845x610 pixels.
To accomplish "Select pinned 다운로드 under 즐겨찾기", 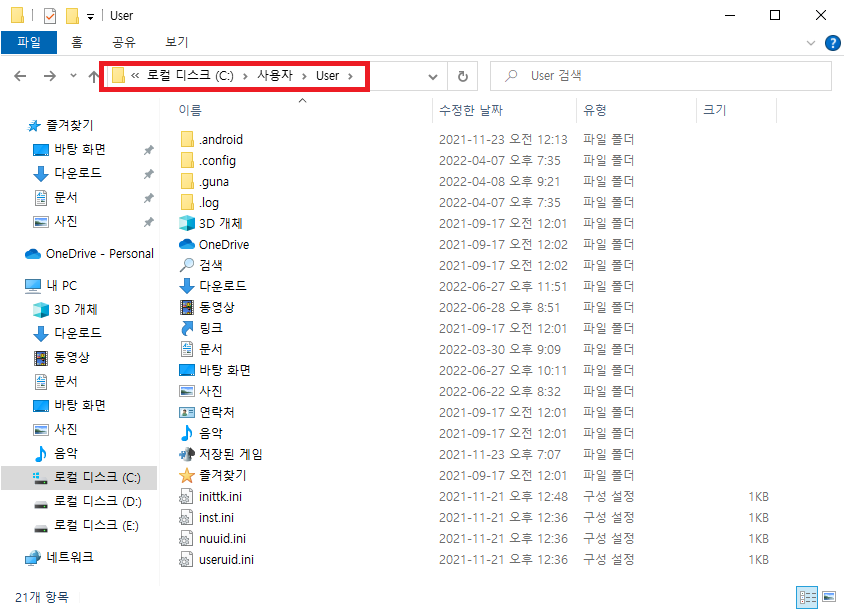I will (78, 173).
